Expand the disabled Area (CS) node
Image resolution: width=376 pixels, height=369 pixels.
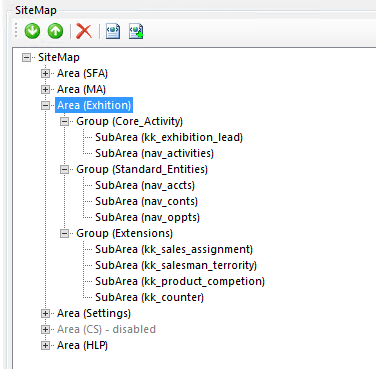point(45,330)
